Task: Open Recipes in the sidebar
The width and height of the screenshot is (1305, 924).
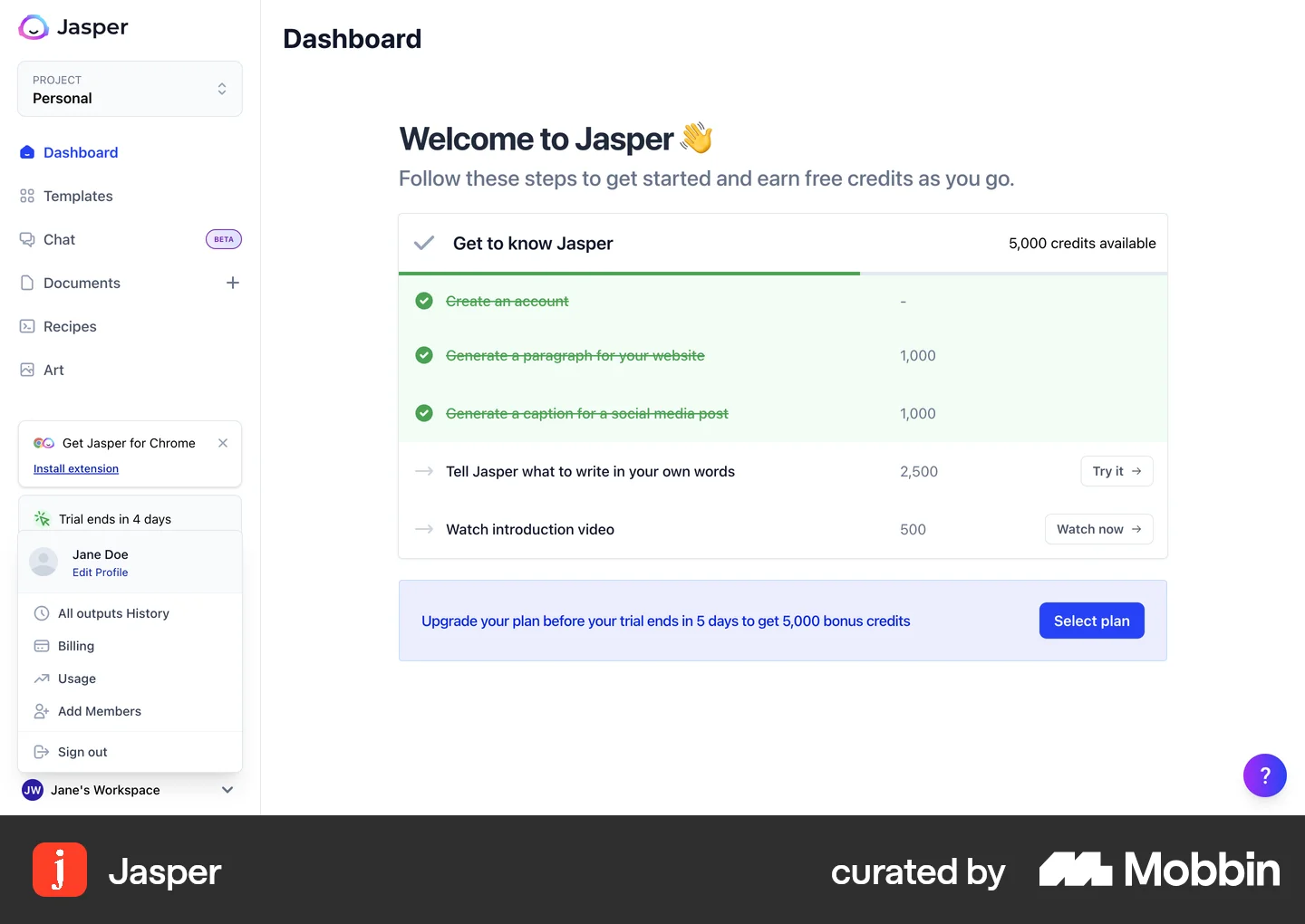Action: (x=70, y=326)
